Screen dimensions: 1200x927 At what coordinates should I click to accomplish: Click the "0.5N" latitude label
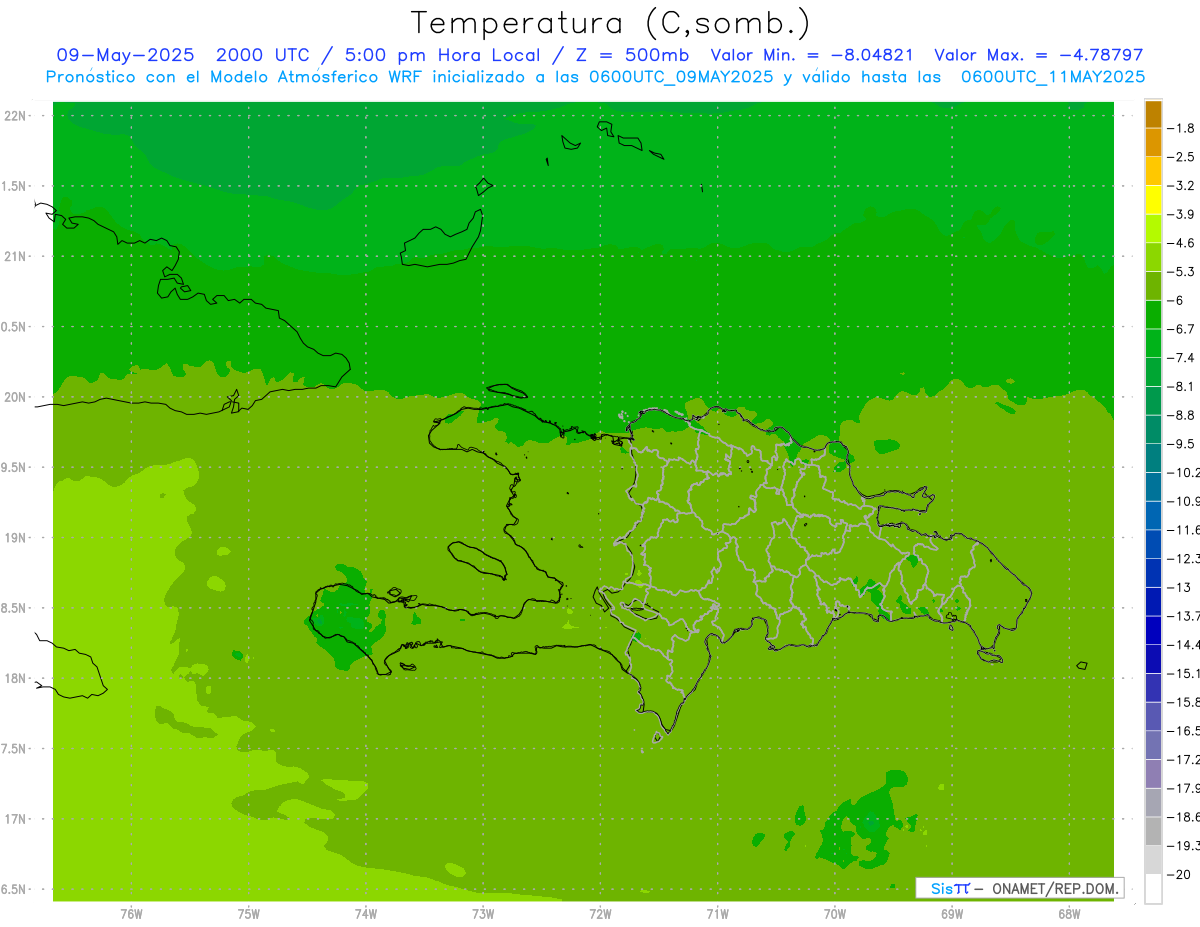coord(15,327)
